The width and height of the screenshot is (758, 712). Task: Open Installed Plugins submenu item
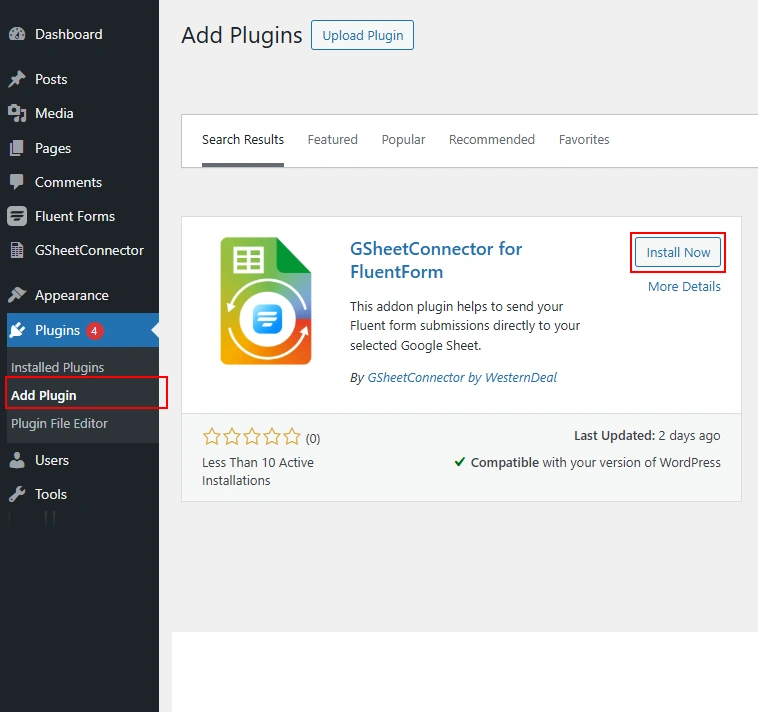click(57, 367)
